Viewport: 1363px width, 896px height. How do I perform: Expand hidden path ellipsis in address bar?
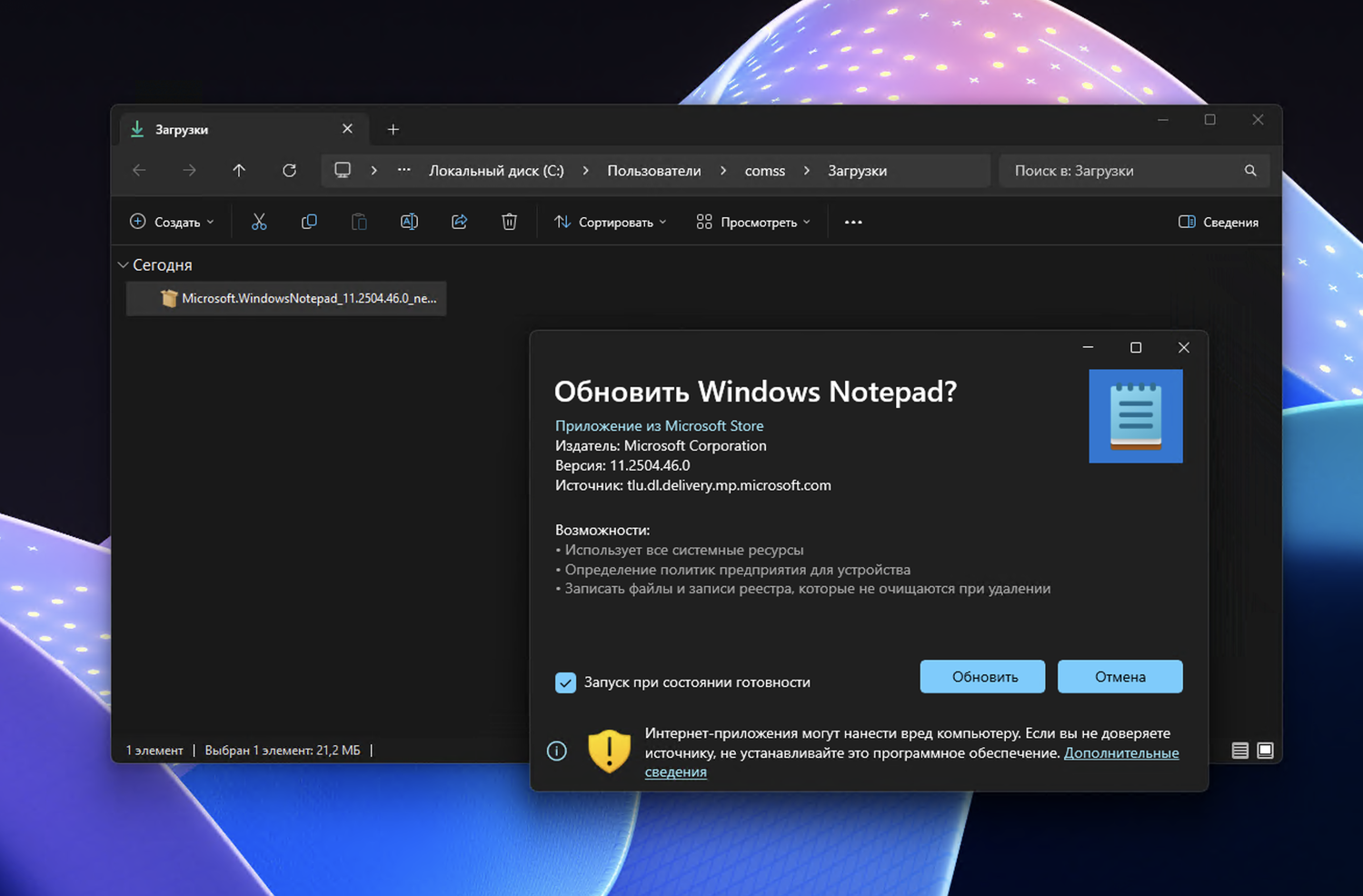click(x=404, y=170)
